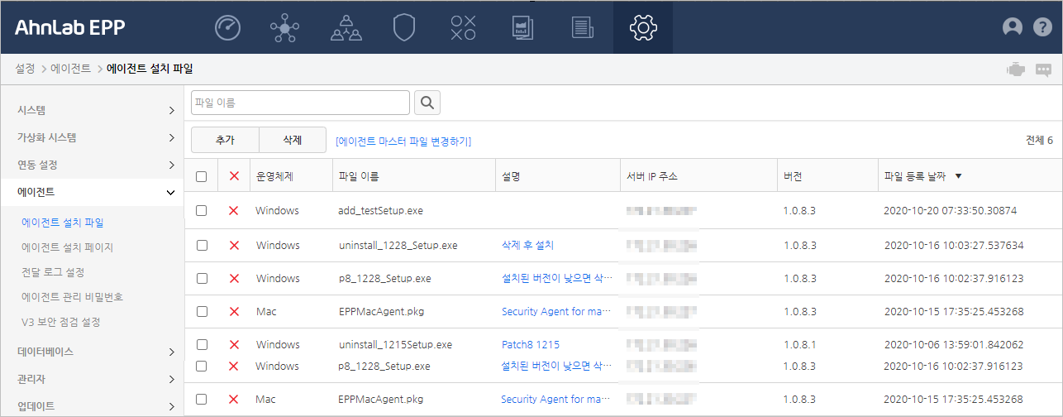The width and height of the screenshot is (1063, 417).
Task: Open the shield policy icon in top navigation
Action: (403, 28)
